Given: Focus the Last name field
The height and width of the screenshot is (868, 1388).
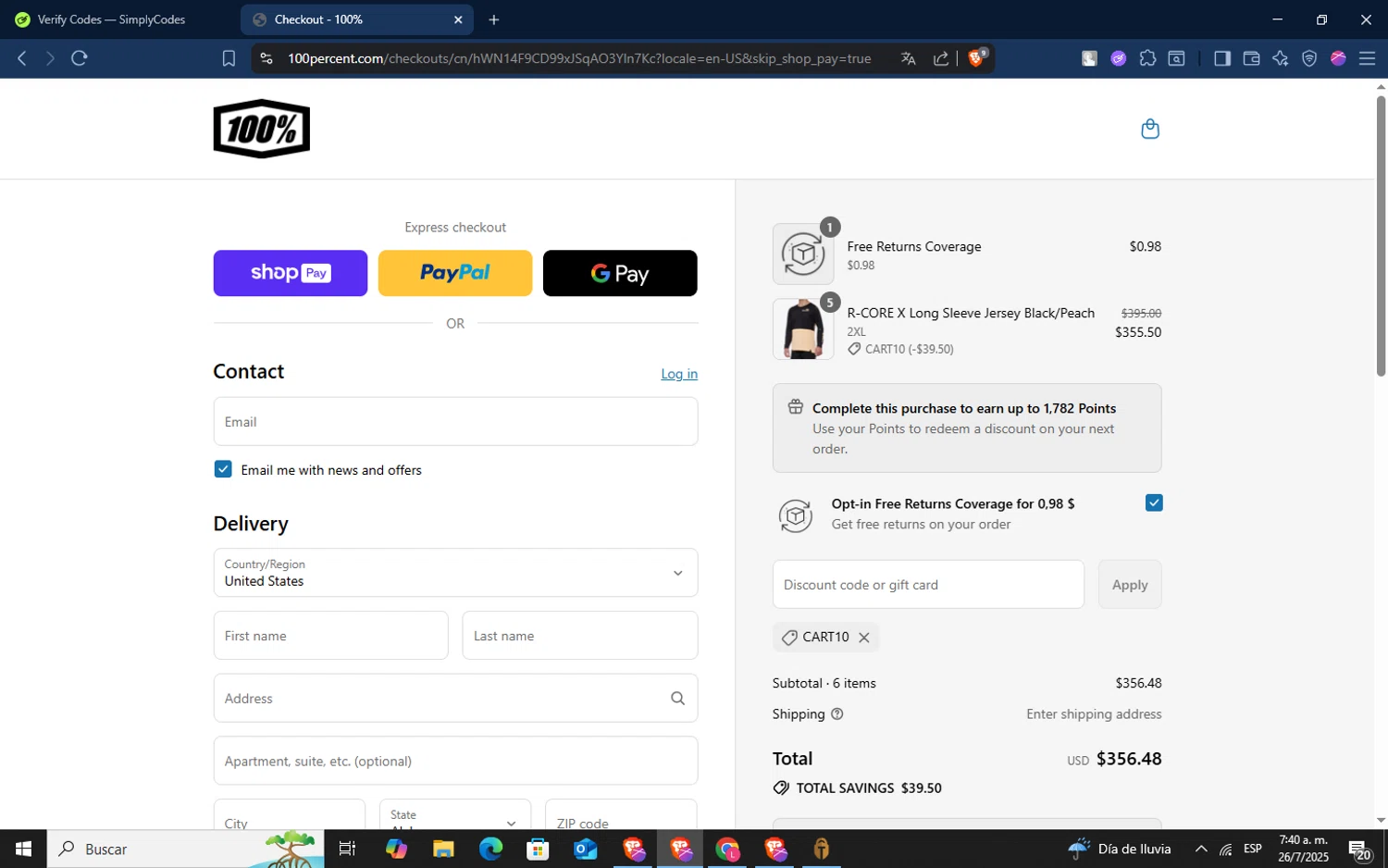Looking at the screenshot, I should [580, 636].
